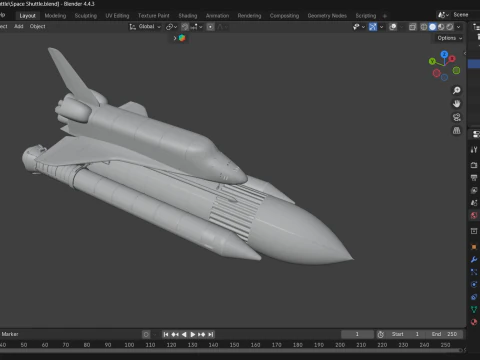This screenshot has width=480, height=360.
Task: Open the Marker menu in the timeline
Action: [x=10, y=334]
